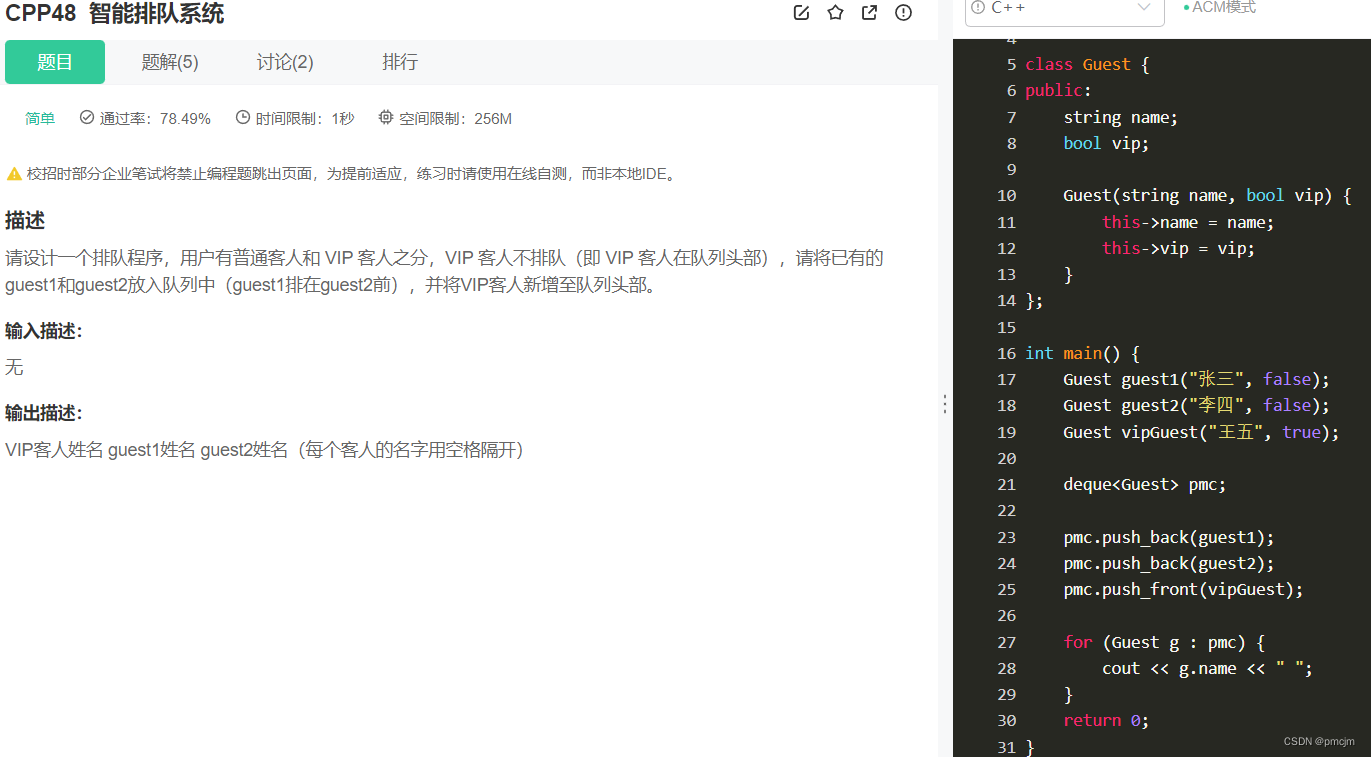Favorite the problem with the star icon
1371x757 pixels.
click(x=835, y=13)
